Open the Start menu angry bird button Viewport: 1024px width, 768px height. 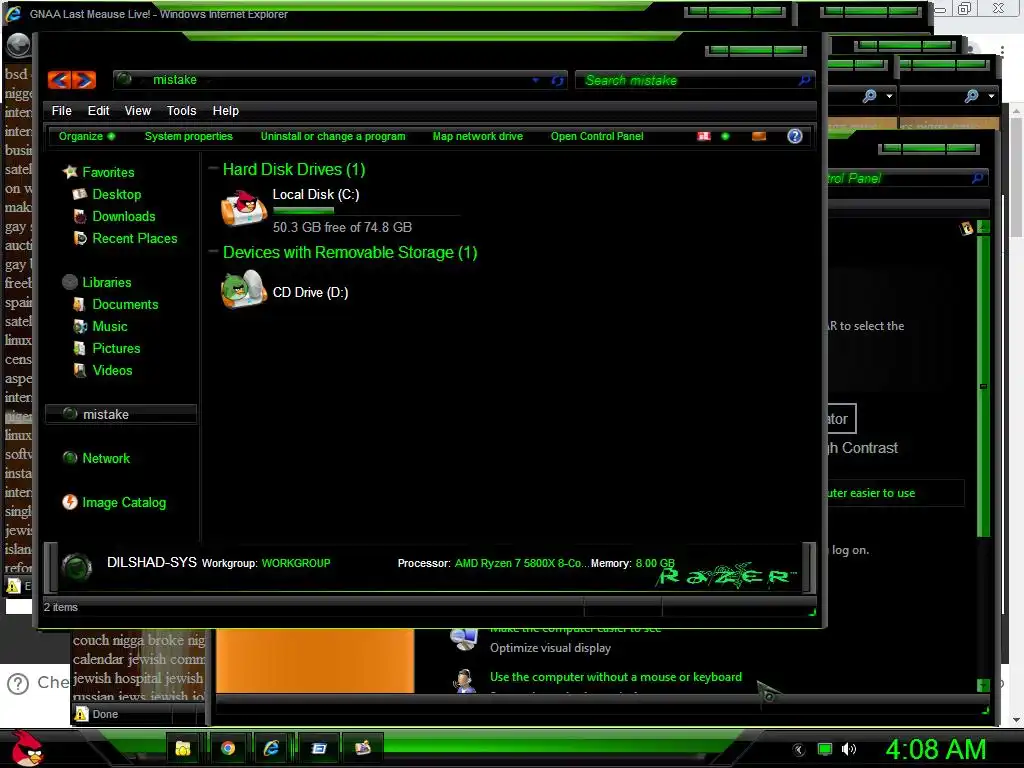(x=27, y=748)
